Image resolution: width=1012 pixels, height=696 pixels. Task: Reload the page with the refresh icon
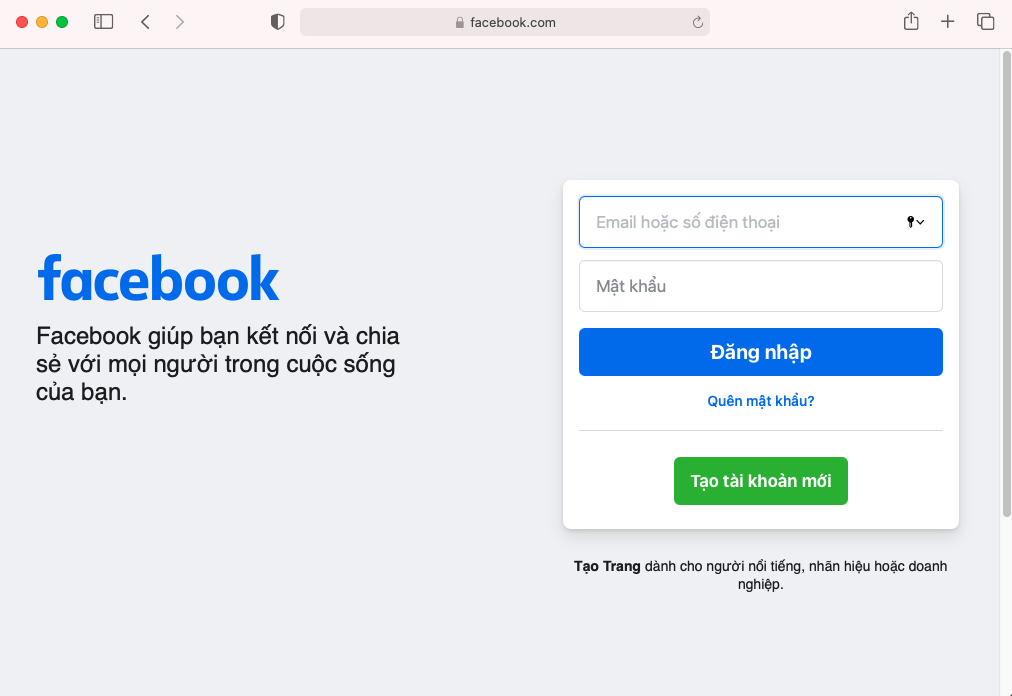pyautogui.click(x=698, y=23)
